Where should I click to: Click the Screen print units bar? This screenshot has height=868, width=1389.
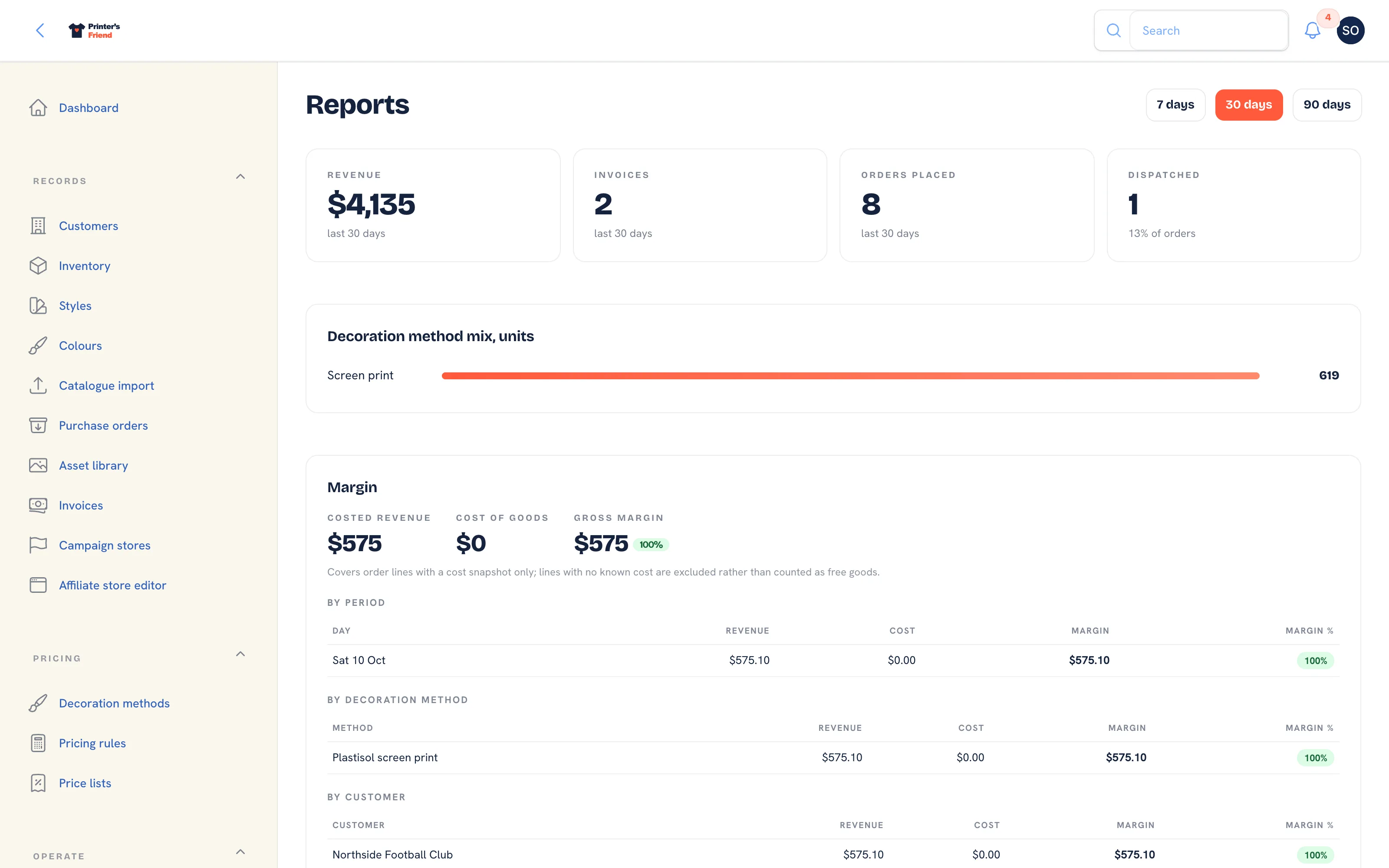850,375
